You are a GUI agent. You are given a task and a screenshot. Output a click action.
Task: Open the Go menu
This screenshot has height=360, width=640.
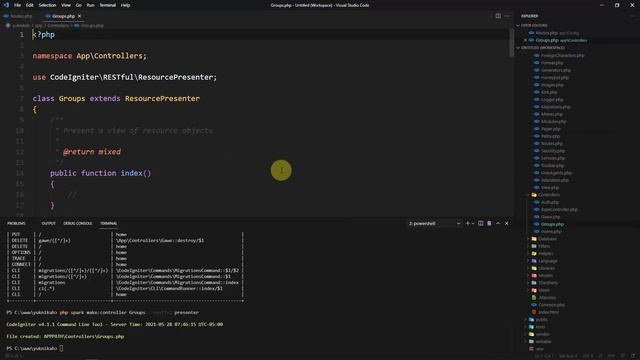pyautogui.click(x=79, y=5)
